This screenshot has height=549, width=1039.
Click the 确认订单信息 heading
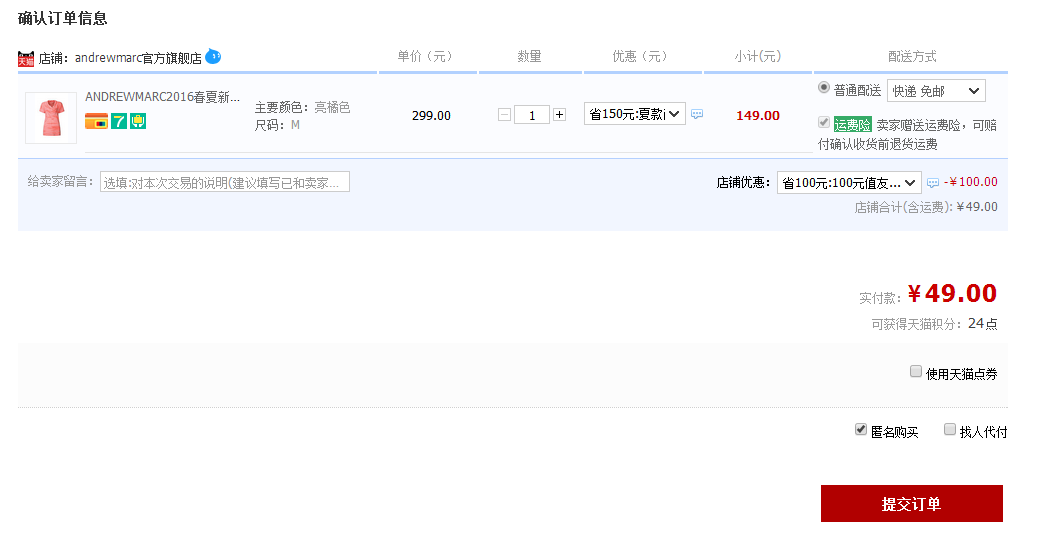[62, 19]
